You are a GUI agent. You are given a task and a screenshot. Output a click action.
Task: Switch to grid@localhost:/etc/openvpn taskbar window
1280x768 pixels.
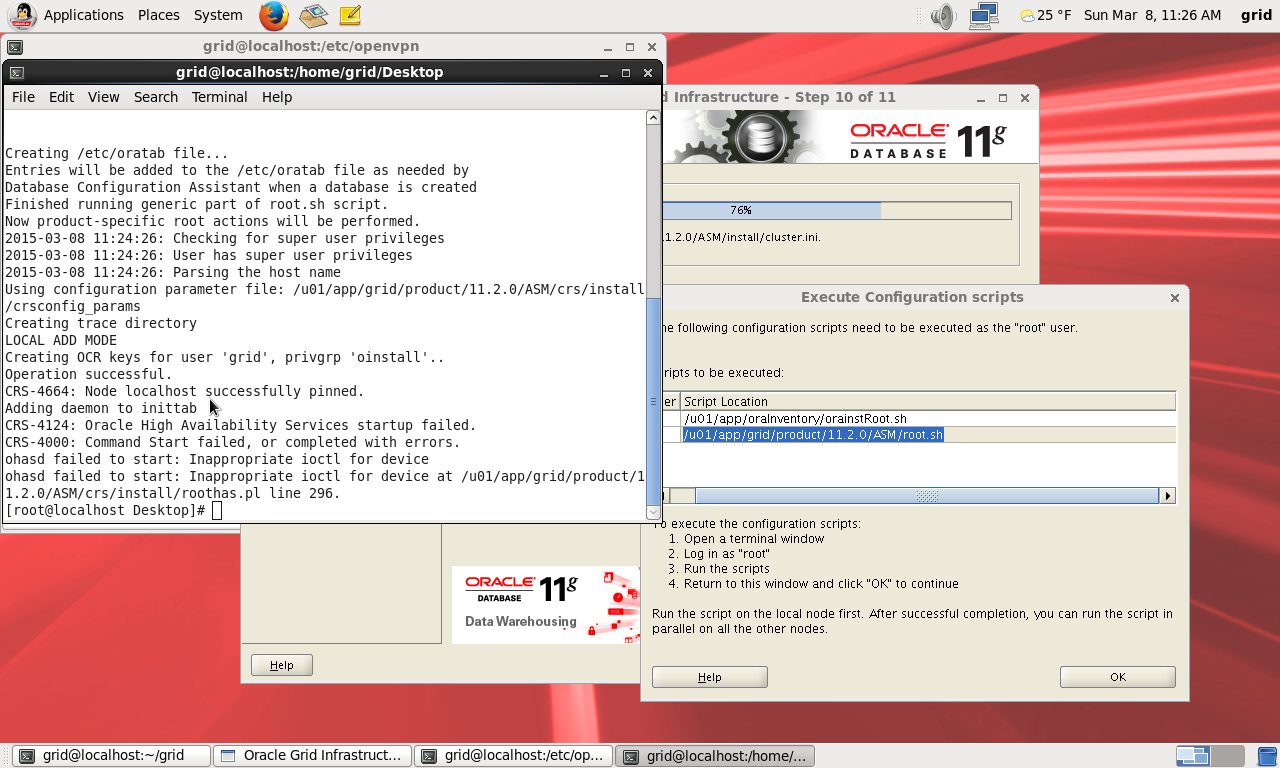(x=514, y=756)
